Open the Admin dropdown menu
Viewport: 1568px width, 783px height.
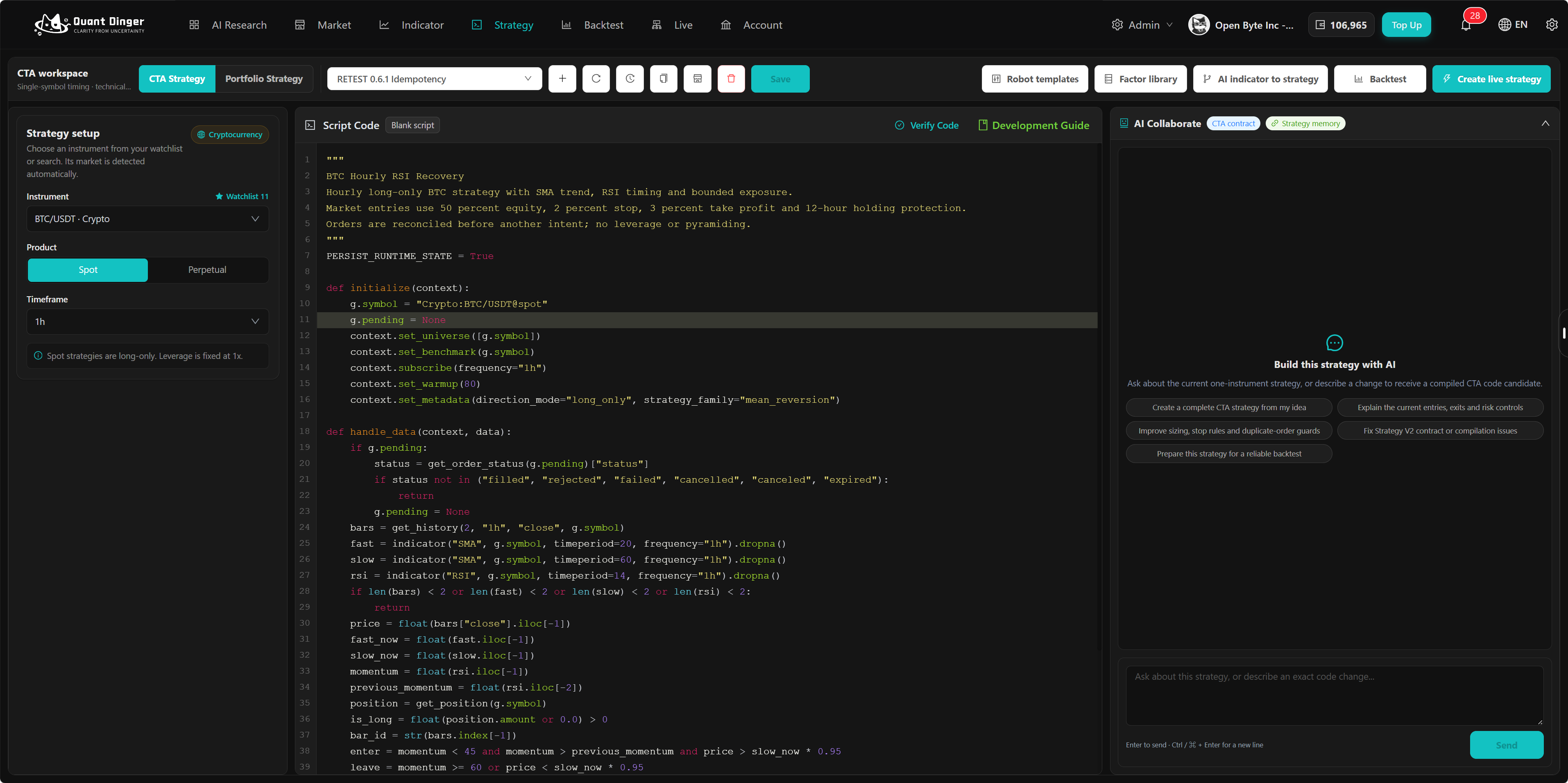pos(1142,25)
